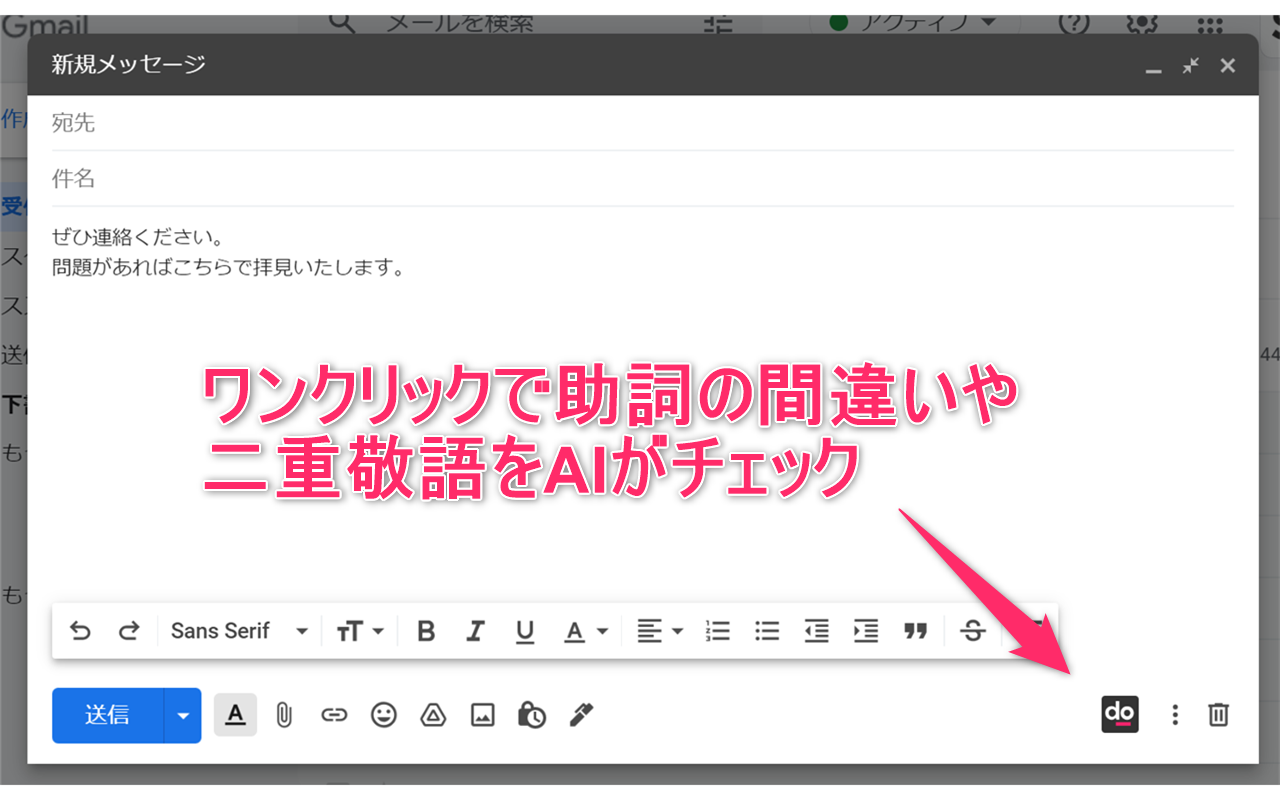Apply quote formatting
The height and width of the screenshot is (800, 1280).
(916, 631)
